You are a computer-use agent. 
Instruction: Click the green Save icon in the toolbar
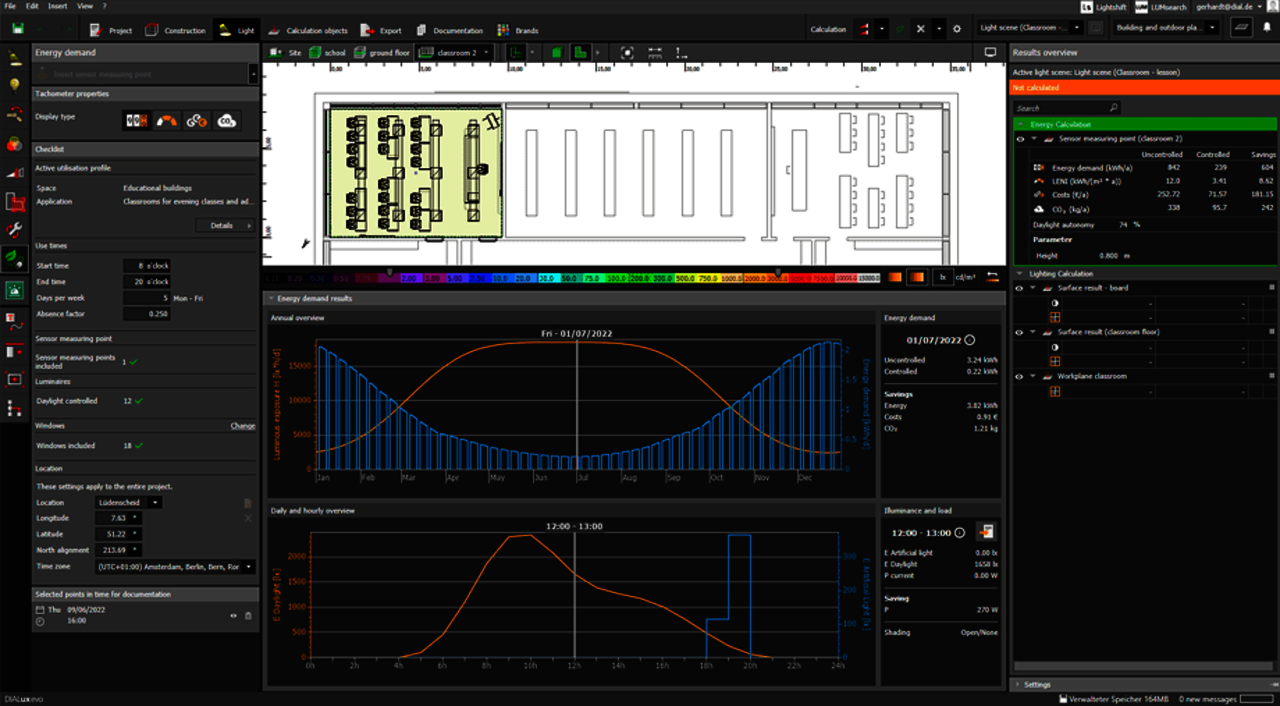16,30
